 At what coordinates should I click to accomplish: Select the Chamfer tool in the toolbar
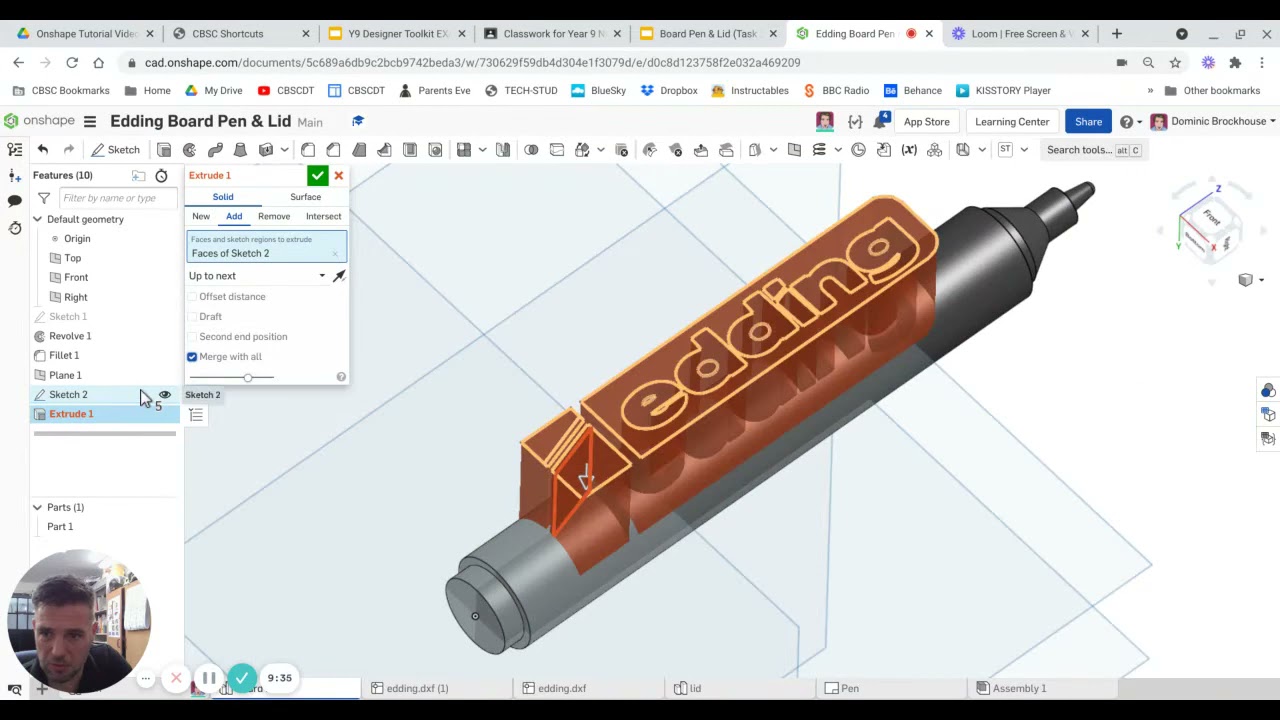click(333, 150)
